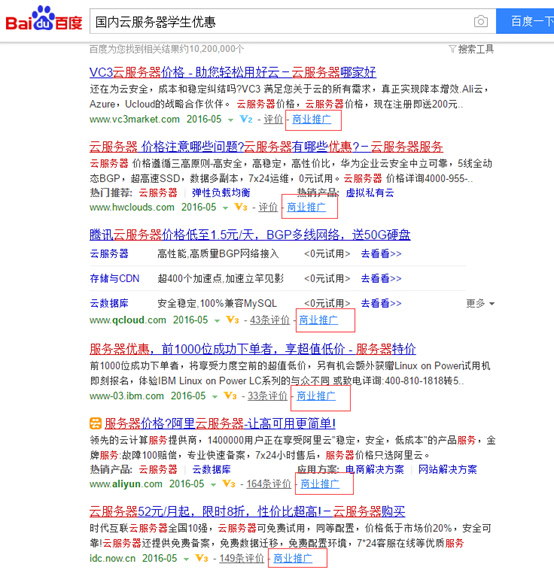Click 去看看>> in 存储与CDN row
Viewport: 554px width, 570px height.
pyautogui.click(x=381, y=278)
